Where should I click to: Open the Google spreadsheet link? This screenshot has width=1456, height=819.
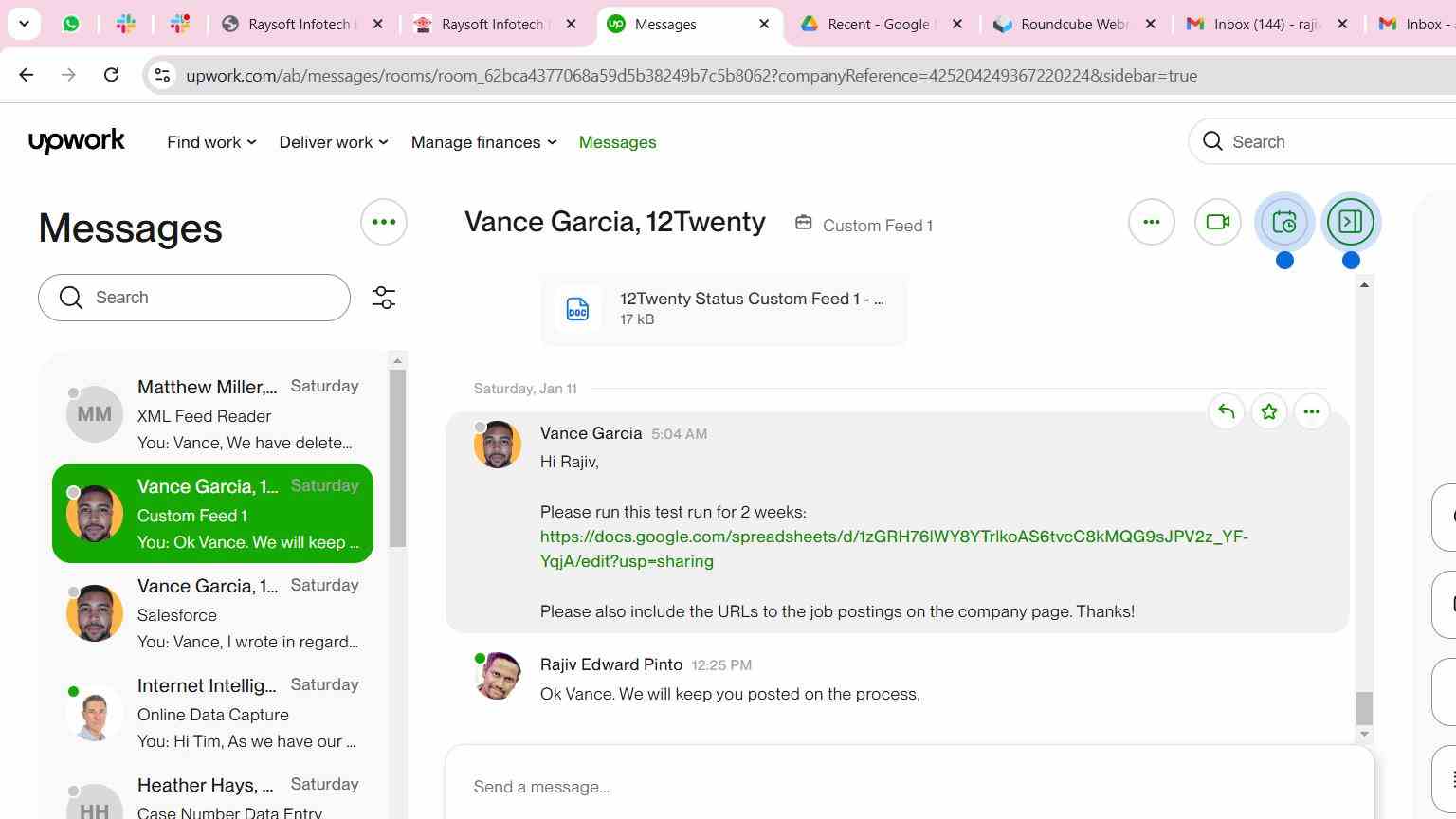pos(894,549)
